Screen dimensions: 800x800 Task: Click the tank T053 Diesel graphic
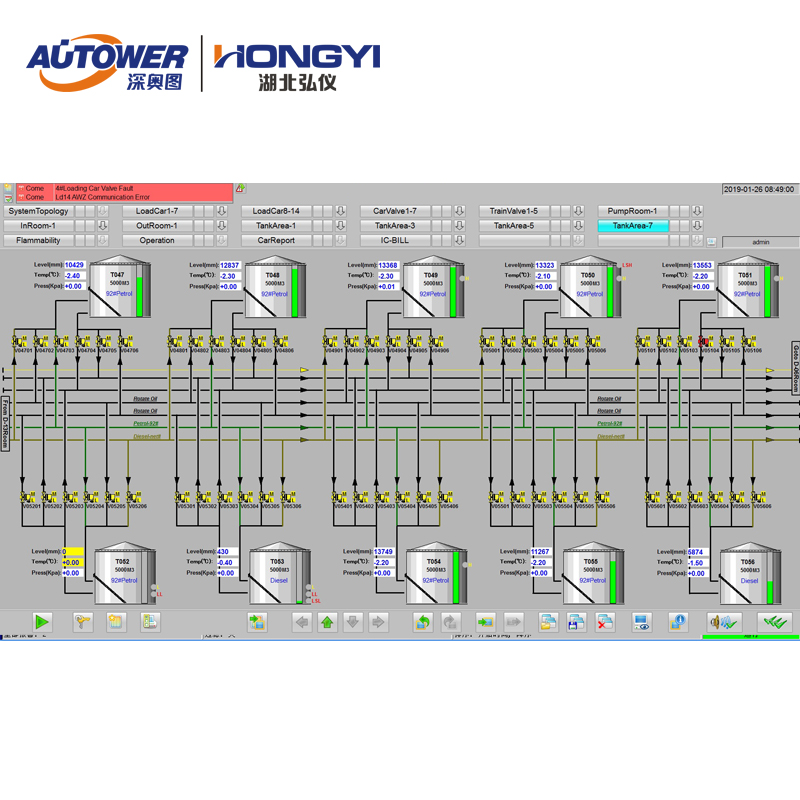[x=279, y=573]
